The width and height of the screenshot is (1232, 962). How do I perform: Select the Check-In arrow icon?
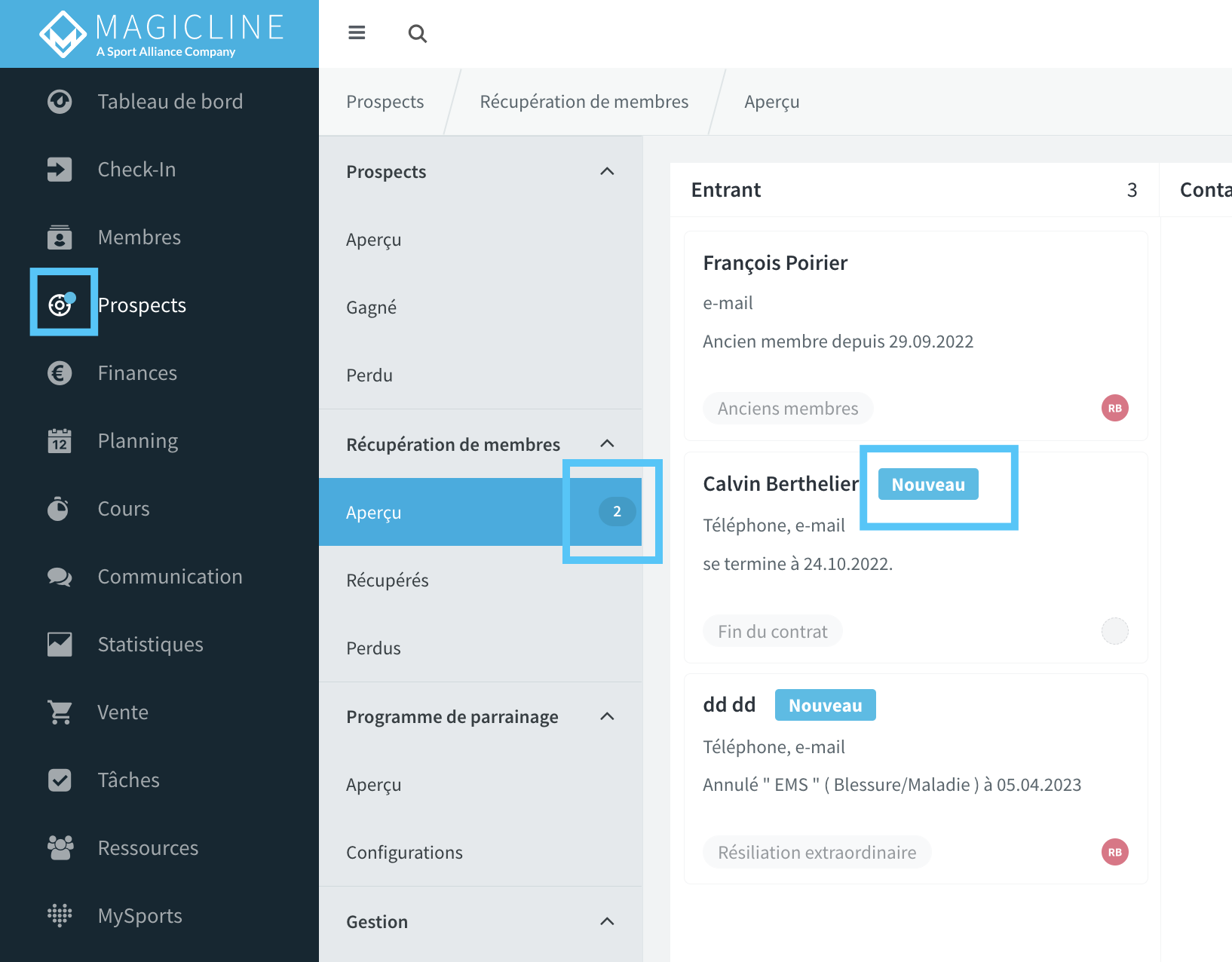pyautogui.click(x=60, y=169)
